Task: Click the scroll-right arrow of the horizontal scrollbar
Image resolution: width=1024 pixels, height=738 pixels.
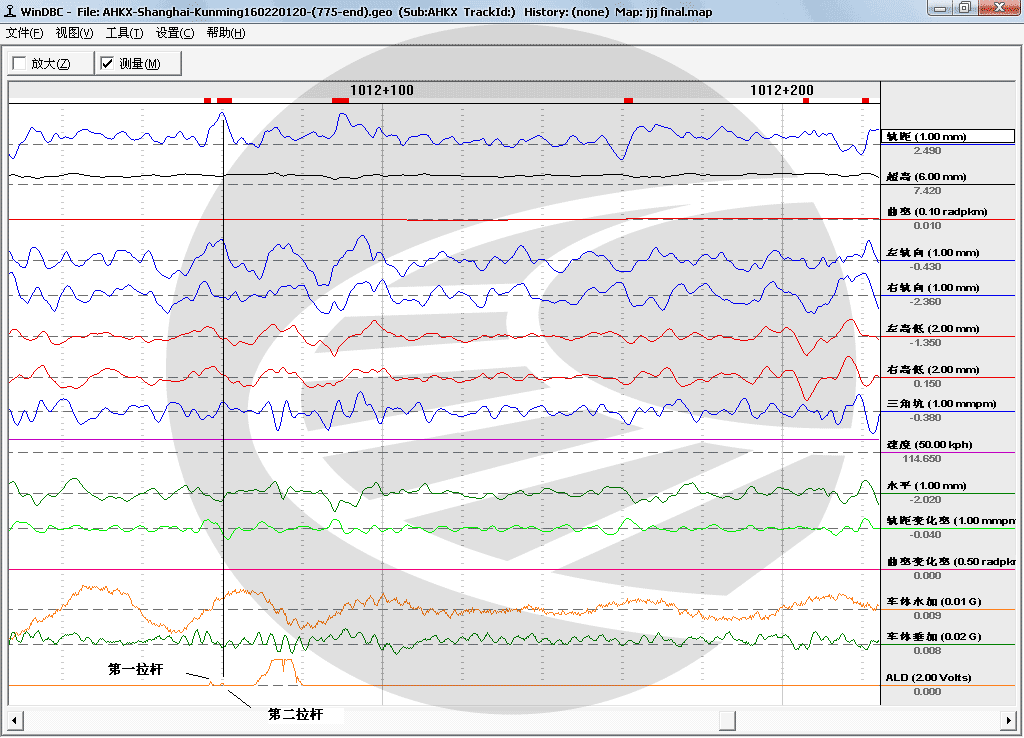Action: pos(1008,721)
